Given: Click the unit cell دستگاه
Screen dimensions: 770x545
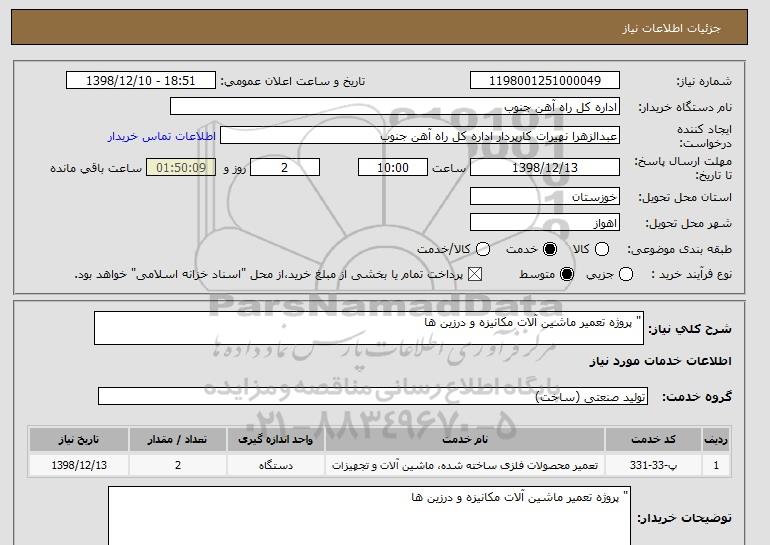Looking at the screenshot, I should 276,465.
